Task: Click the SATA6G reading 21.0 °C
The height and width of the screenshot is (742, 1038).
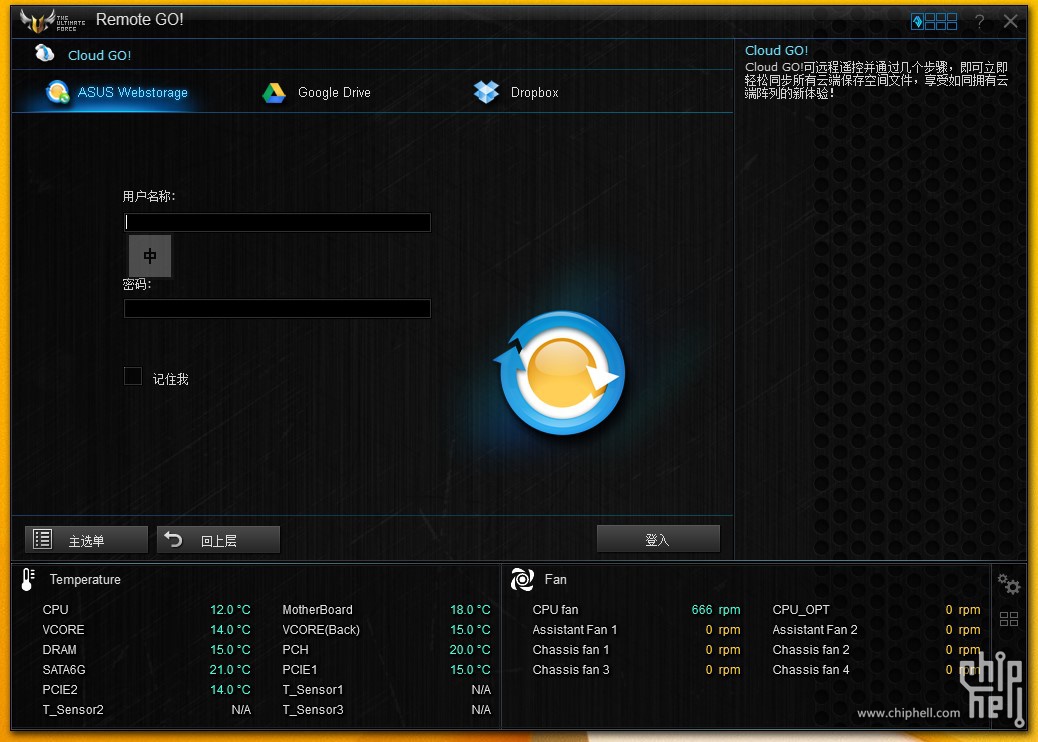Action: [x=230, y=669]
